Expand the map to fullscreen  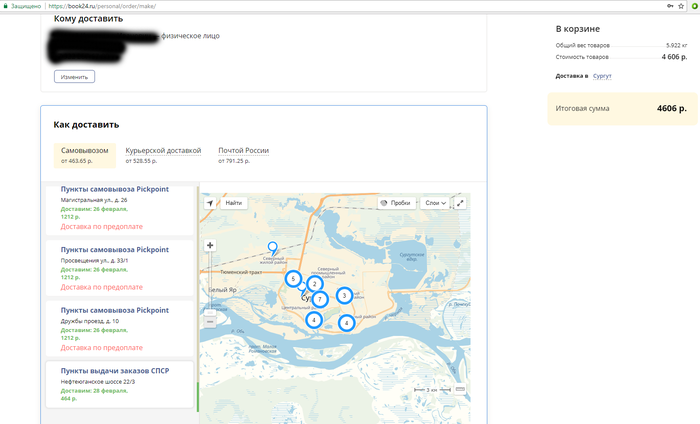460,203
